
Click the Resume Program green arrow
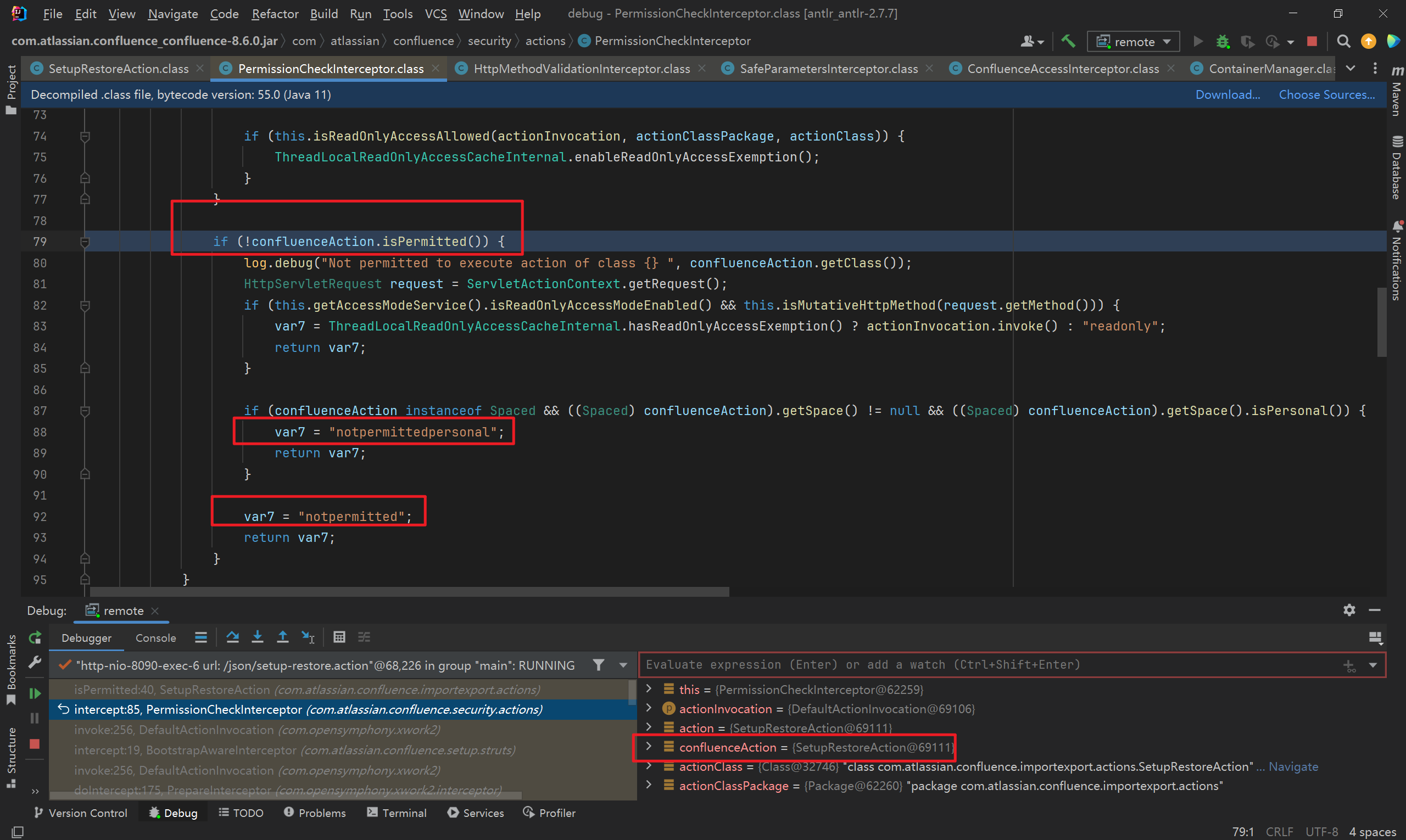[x=35, y=693]
